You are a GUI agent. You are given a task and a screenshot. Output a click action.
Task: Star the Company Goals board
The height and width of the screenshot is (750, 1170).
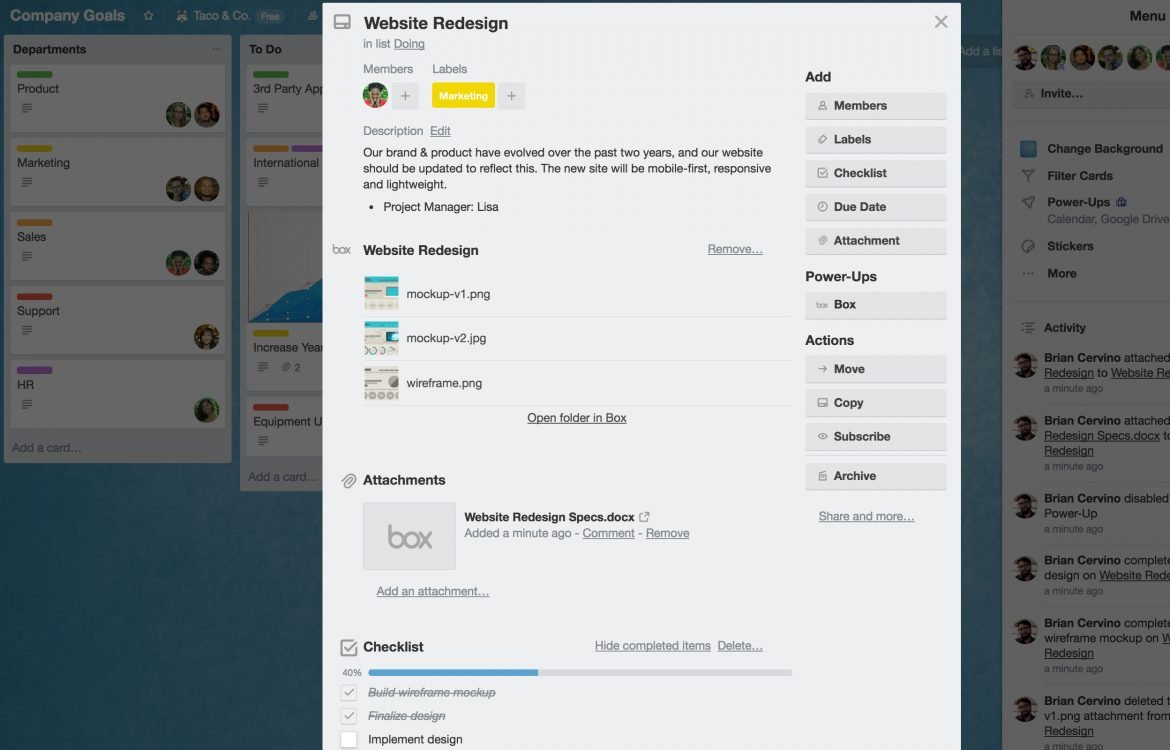(148, 16)
